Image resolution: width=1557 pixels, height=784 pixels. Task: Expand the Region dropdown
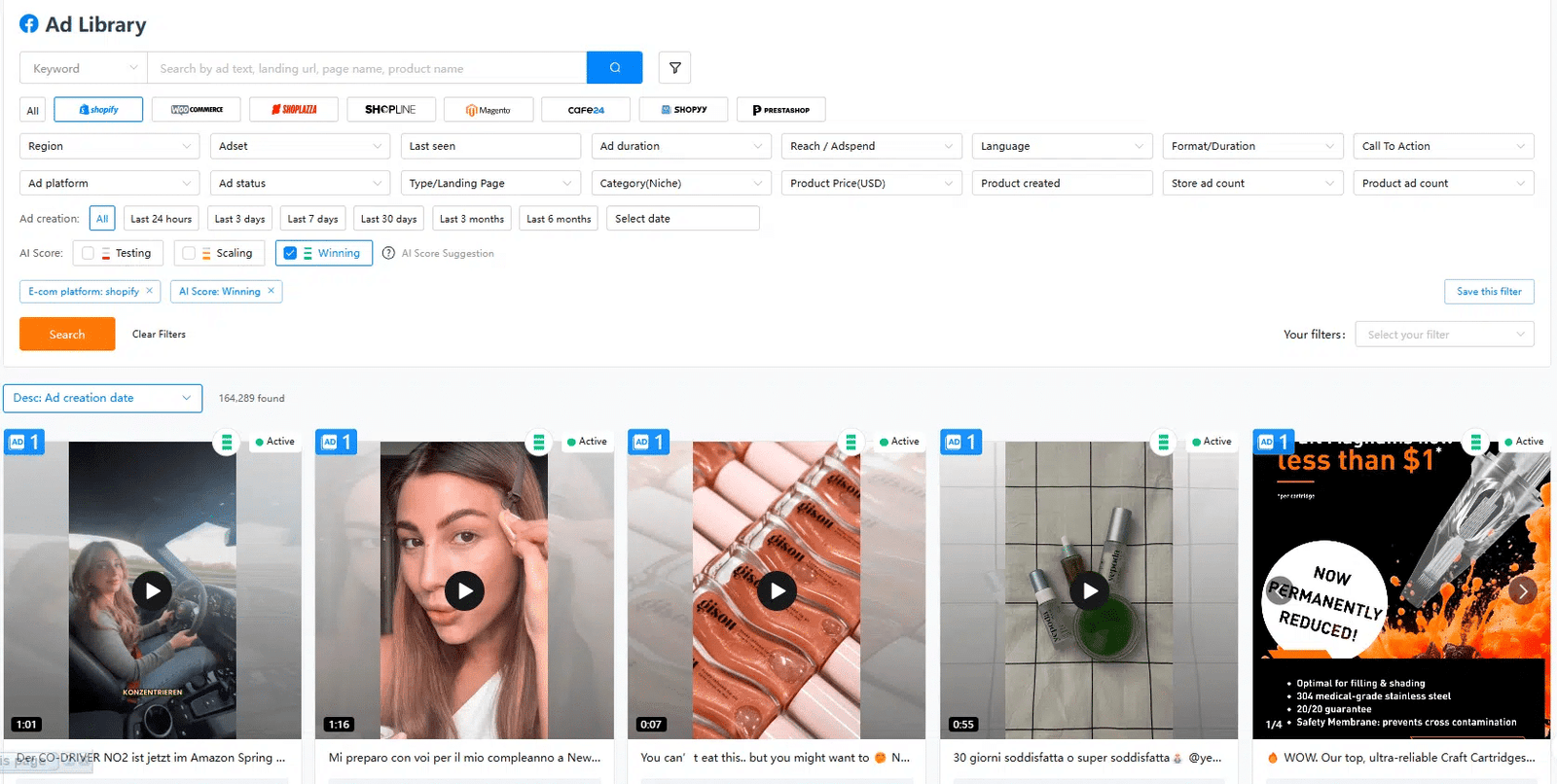point(109,146)
